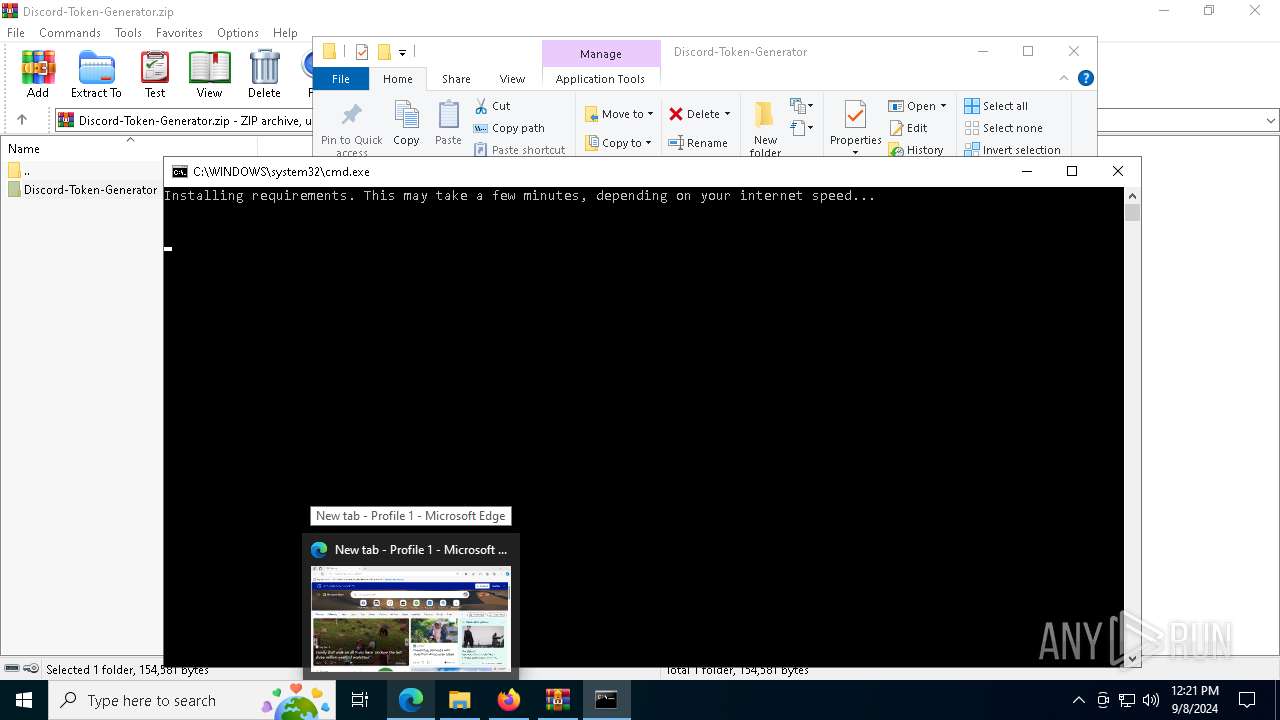
Task: Open the notification center icon
Action: (1247, 700)
